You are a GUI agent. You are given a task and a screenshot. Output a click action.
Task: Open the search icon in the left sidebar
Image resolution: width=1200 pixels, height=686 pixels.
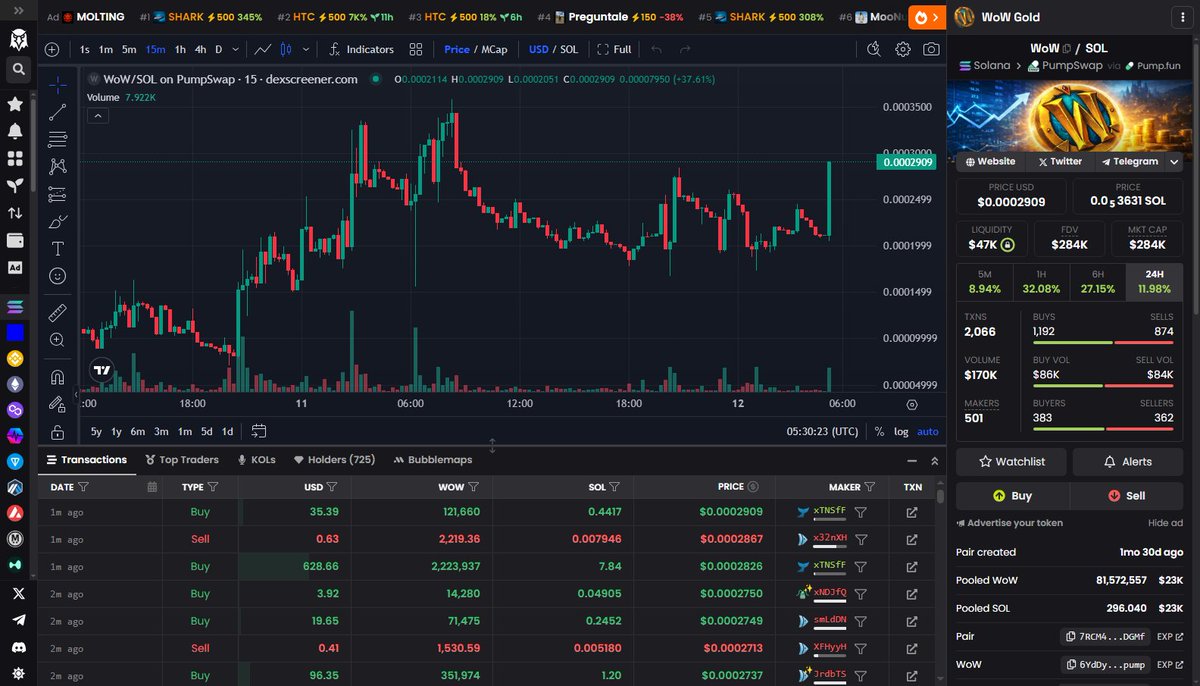click(x=17, y=69)
